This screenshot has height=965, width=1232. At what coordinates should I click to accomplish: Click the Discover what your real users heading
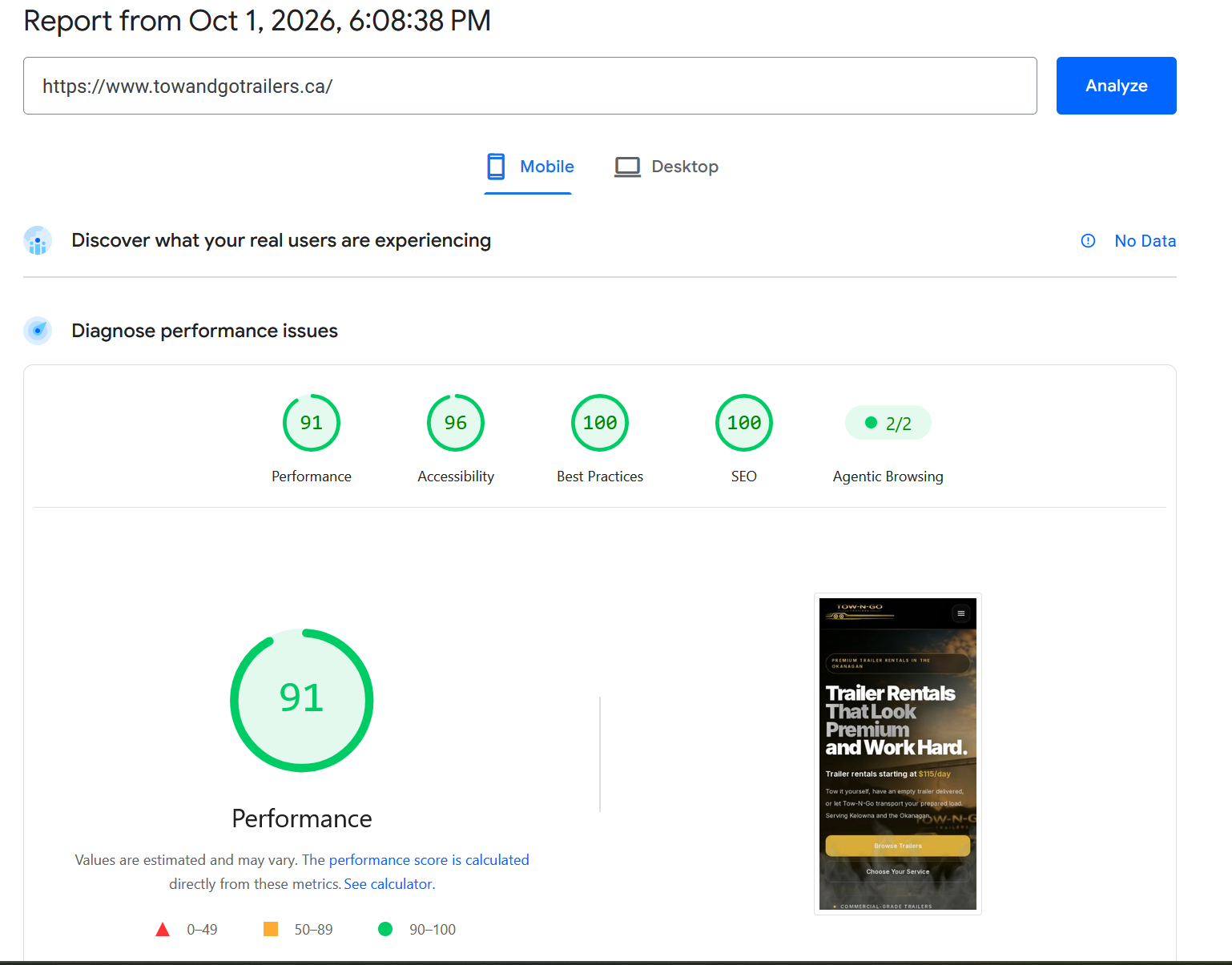[x=281, y=240]
